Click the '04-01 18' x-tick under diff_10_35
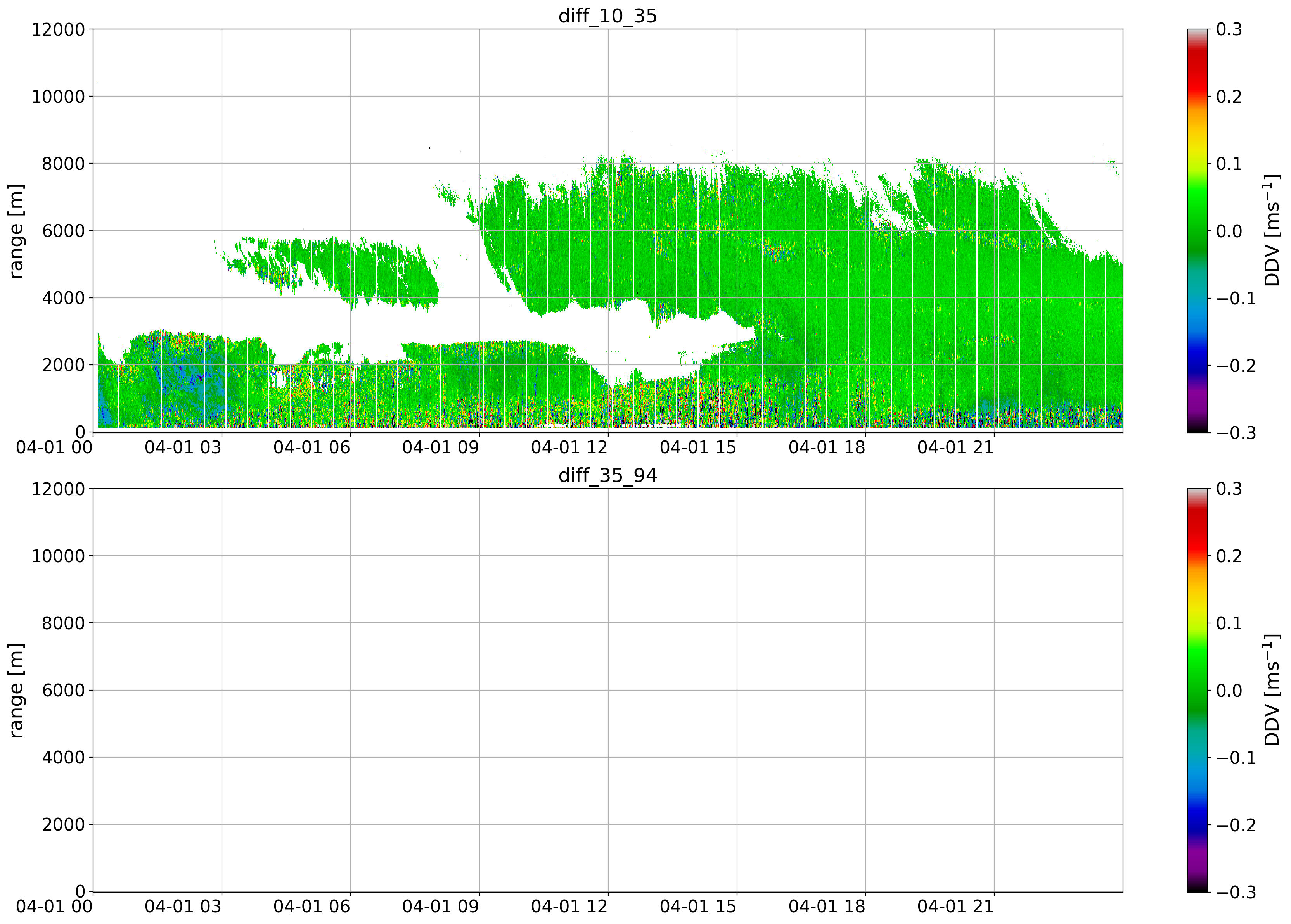 coord(827,447)
